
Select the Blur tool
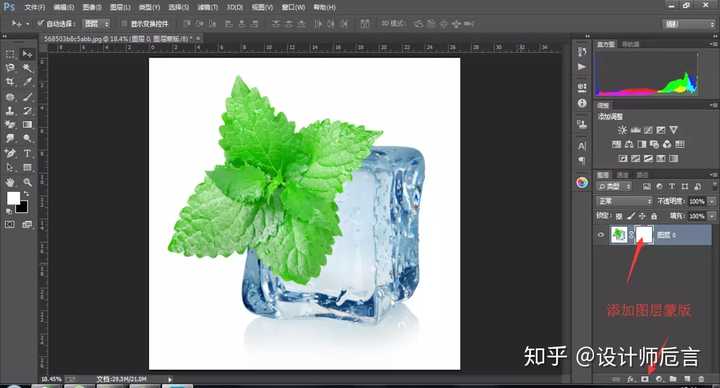pyautogui.click(x=10, y=138)
